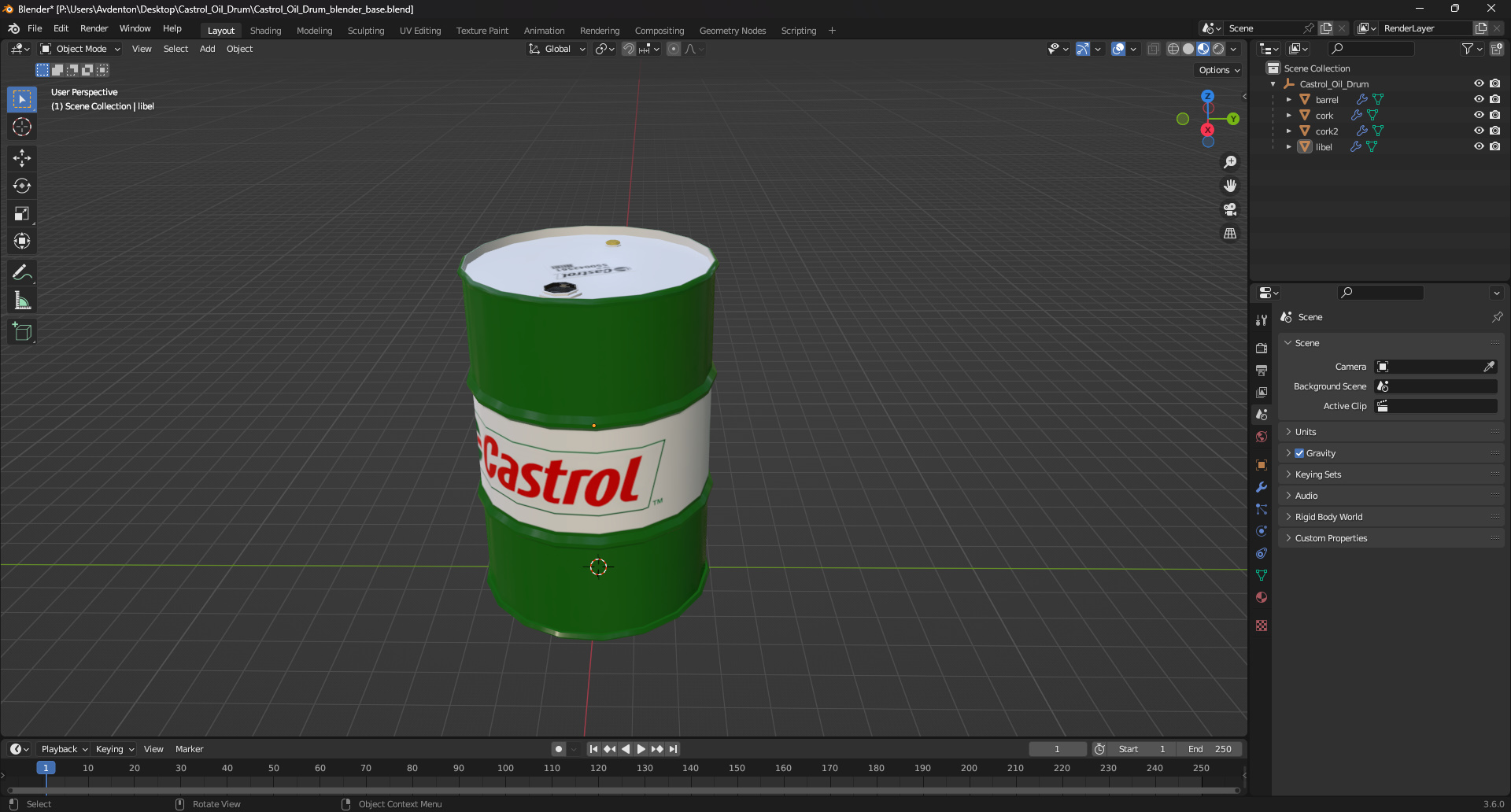The image size is (1511, 812).
Task: Open the viewport Options dropdown
Action: (x=1219, y=70)
